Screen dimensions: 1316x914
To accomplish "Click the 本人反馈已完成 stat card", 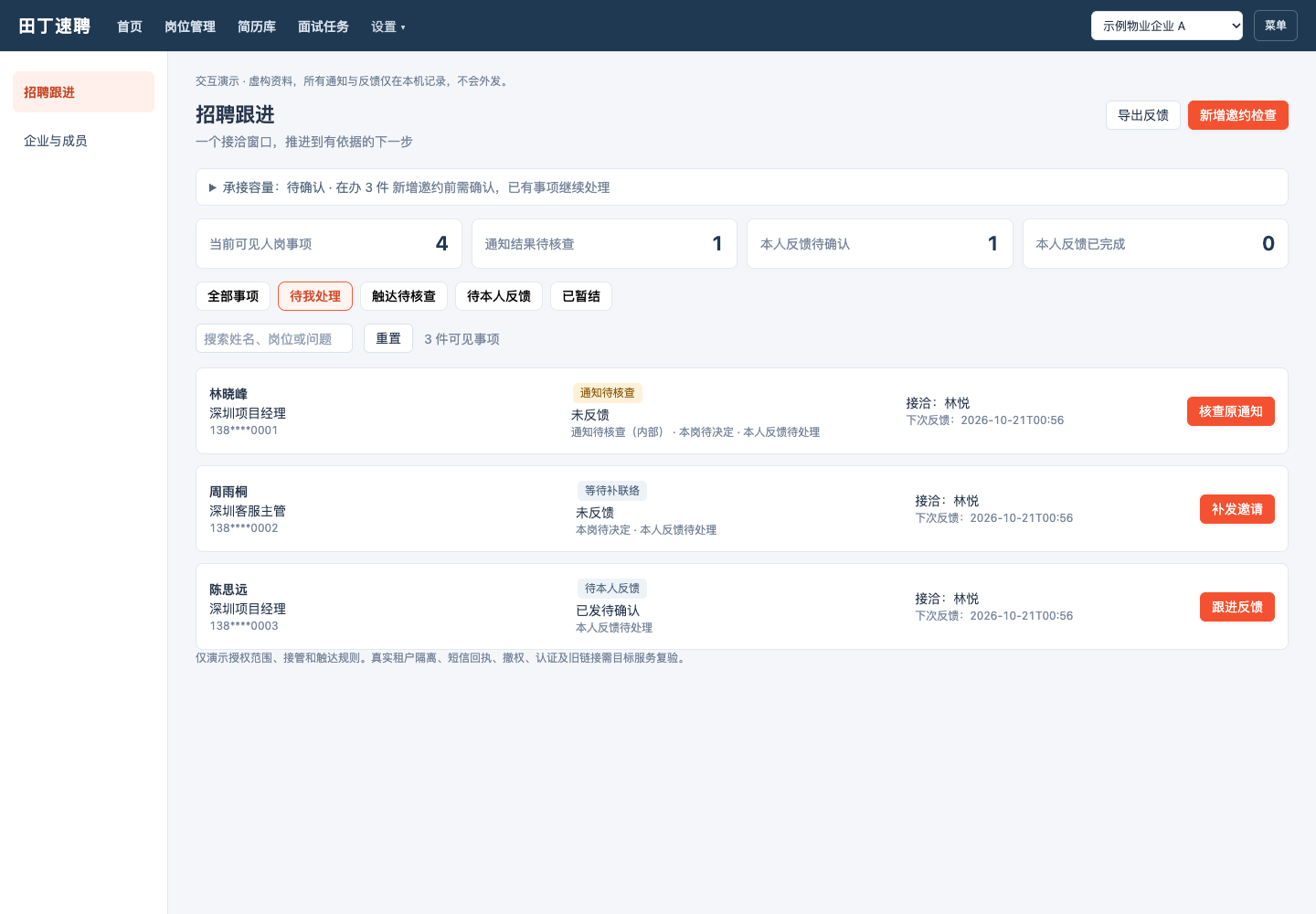I will click(x=1155, y=244).
